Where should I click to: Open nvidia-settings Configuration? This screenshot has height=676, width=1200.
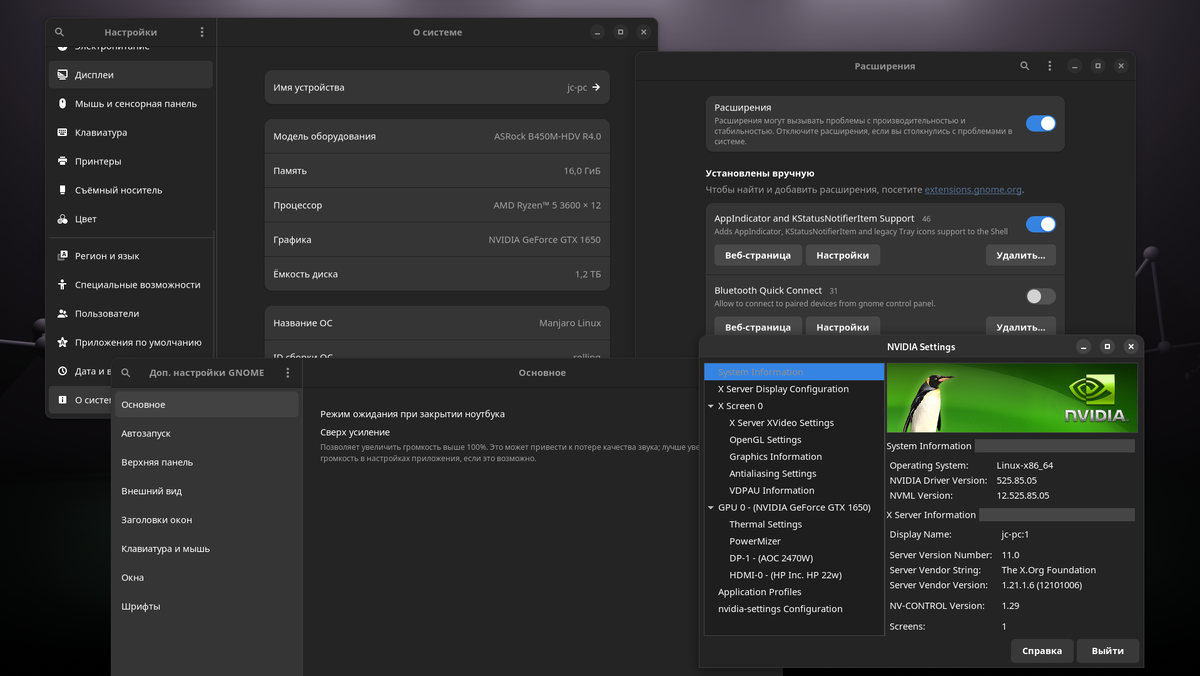(x=780, y=609)
